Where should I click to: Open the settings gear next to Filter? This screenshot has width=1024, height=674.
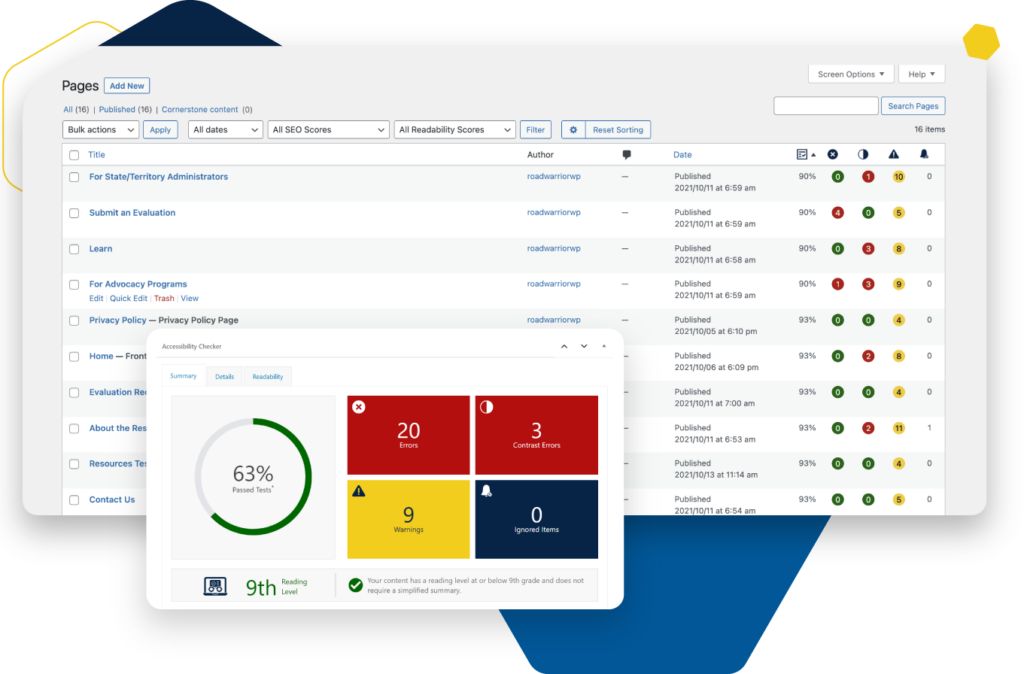click(573, 129)
